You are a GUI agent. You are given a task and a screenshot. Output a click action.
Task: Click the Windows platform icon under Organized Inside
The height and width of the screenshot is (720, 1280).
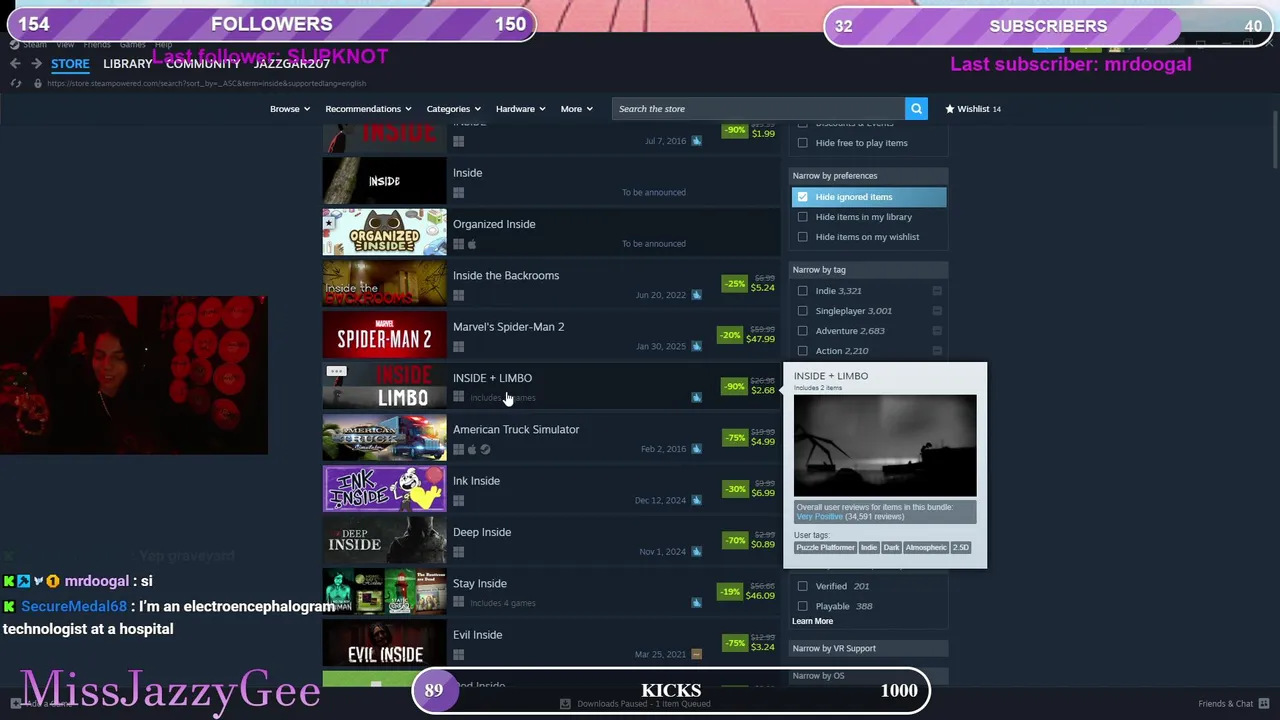point(458,244)
